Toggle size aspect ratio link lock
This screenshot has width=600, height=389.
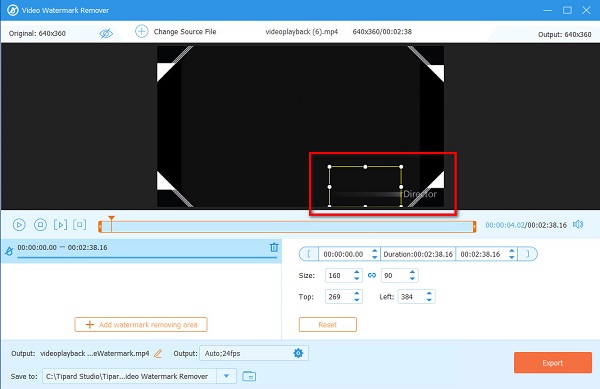[x=372, y=275]
